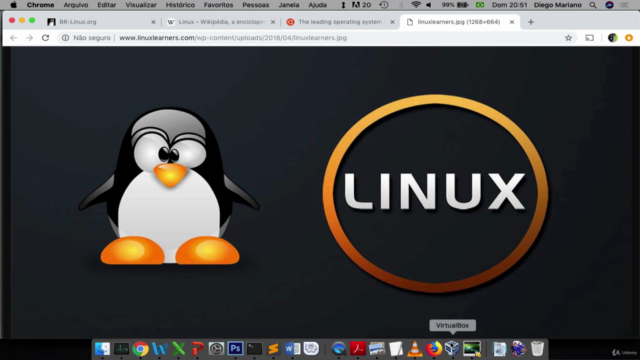The width and height of the screenshot is (640, 360).
Task: Launch the red P presentation Dock icon
Action: 197,349
